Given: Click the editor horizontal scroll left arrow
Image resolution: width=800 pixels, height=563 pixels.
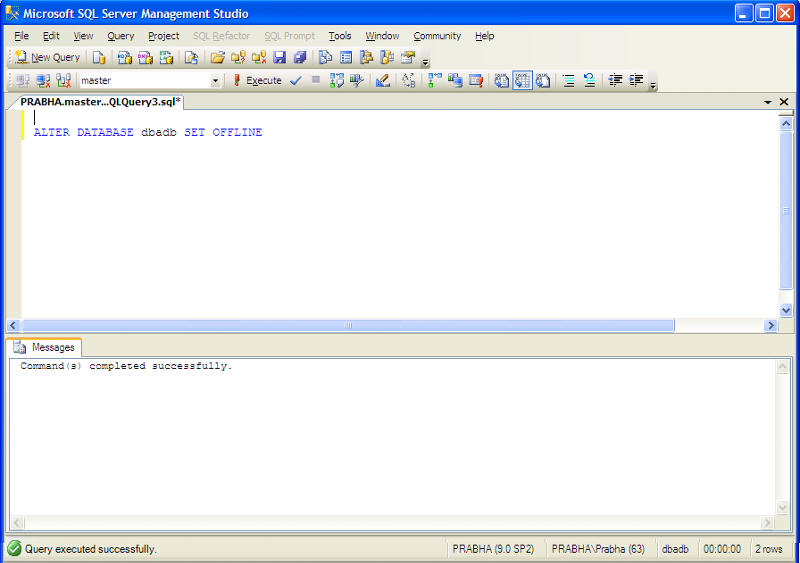Looking at the screenshot, I should (x=13, y=325).
